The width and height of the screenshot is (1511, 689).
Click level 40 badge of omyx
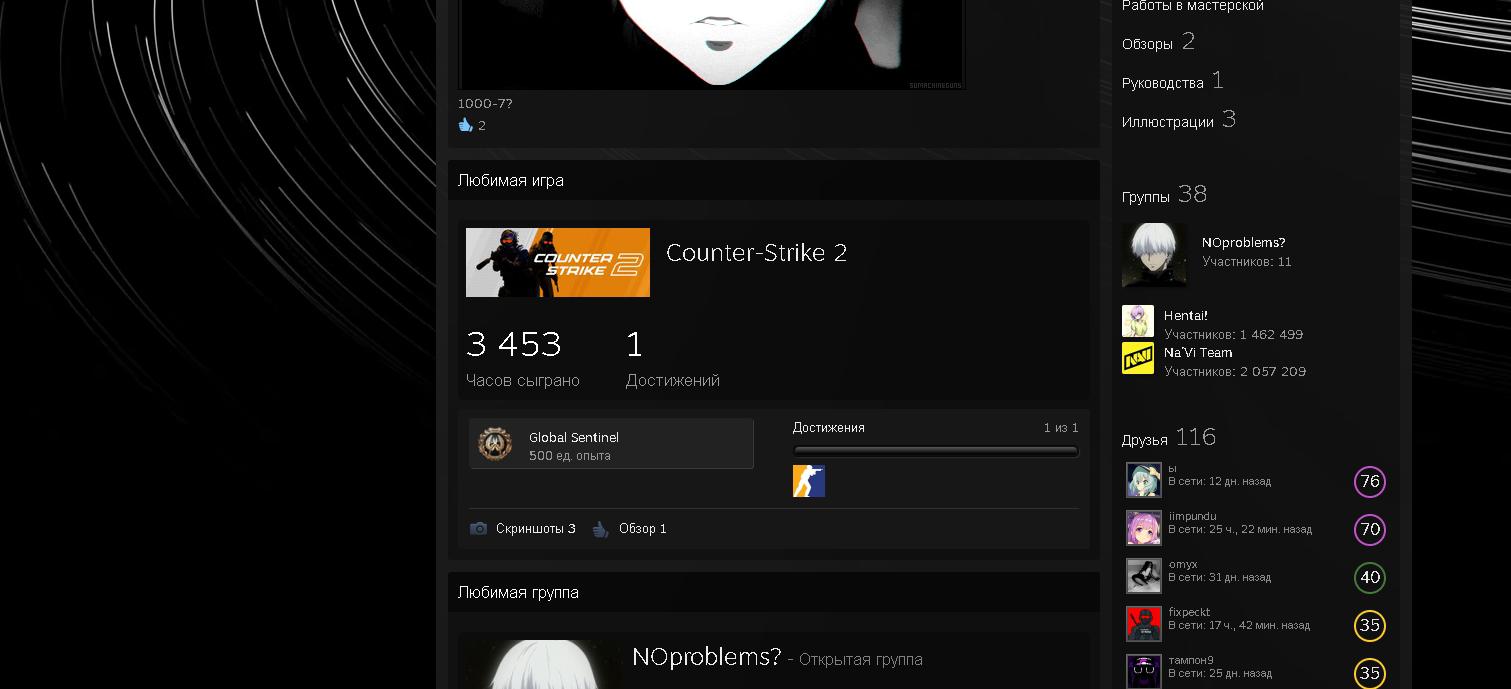[1370, 578]
